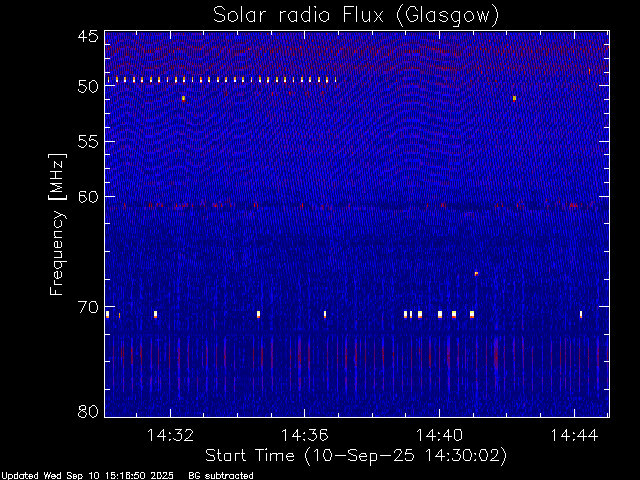This screenshot has height=480, width=640.
Task: Click the 'BG subtracted' footer text
Action: 221,476
